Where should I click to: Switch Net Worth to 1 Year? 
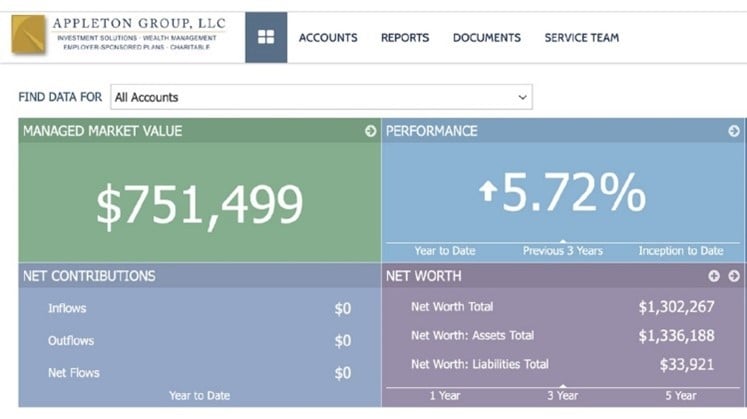pos(445,395)
